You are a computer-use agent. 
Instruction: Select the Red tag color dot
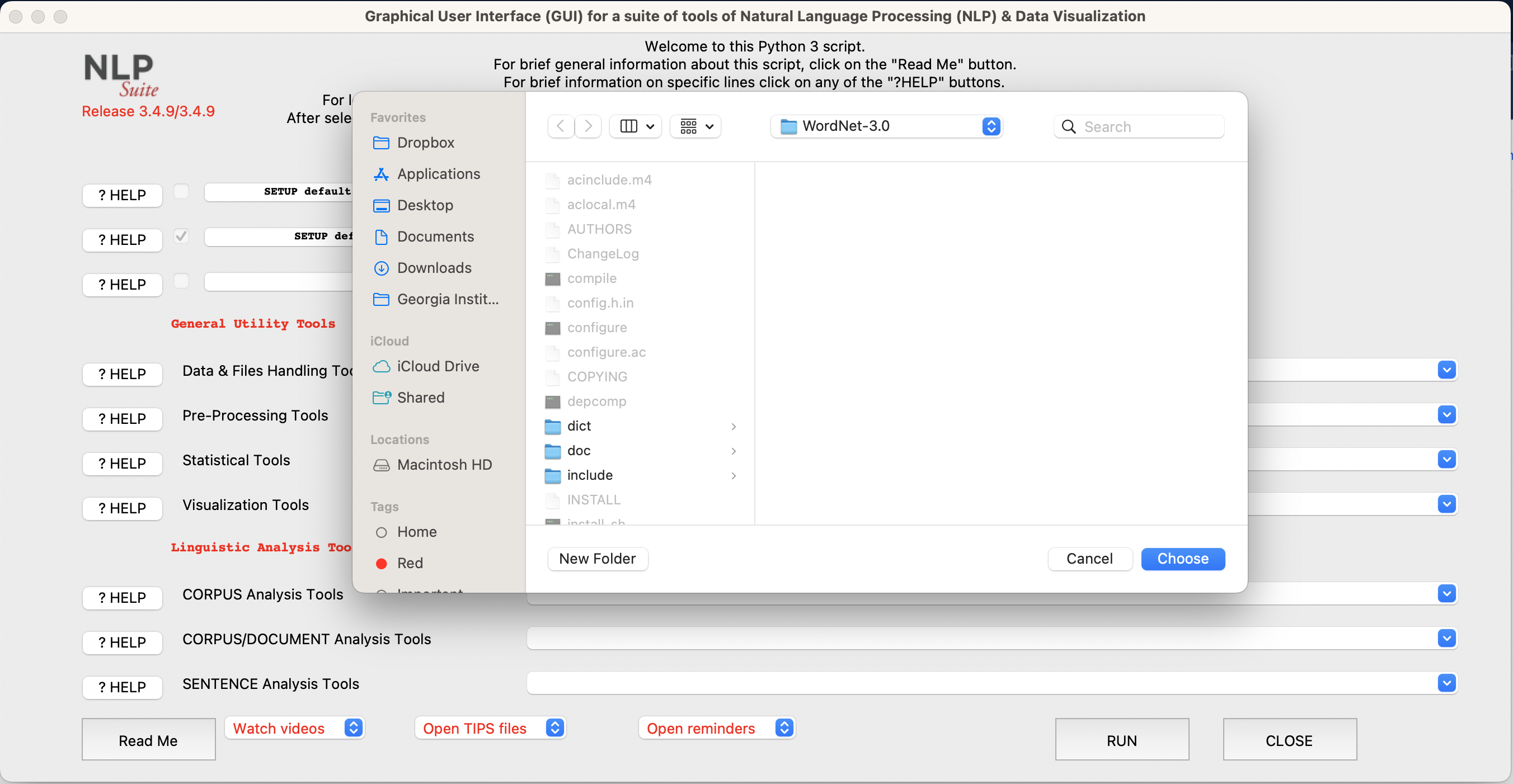pyautogui.click(x=381, y=563)
